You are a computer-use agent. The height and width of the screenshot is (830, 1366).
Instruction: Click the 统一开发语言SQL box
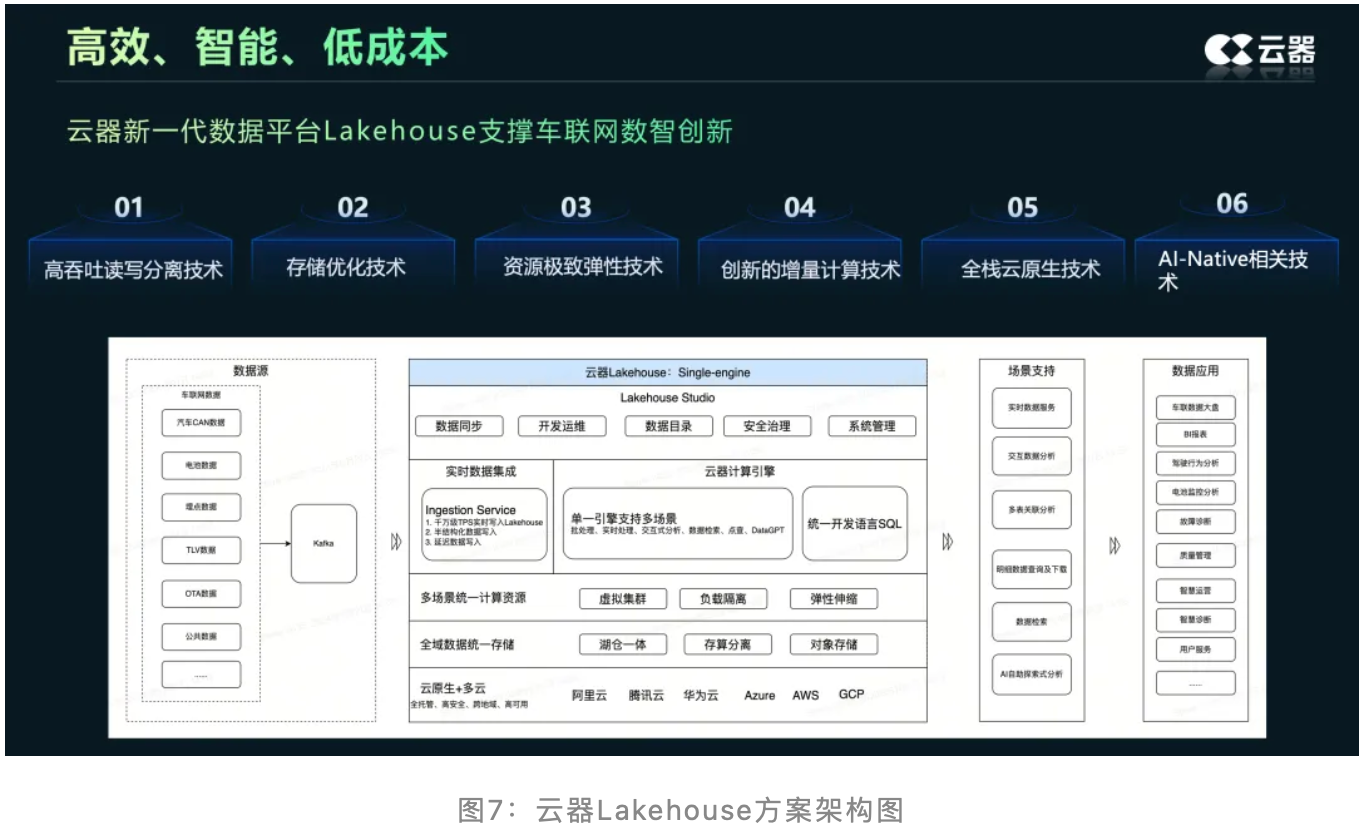pyautogui.click(x=854, y=524)
